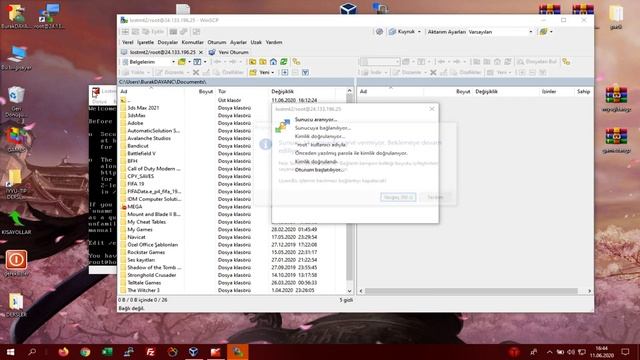Open VirtualBox from the taskbar
Image resolution: width=640 pixels, height=360 pixels.
tap(193, 351)
